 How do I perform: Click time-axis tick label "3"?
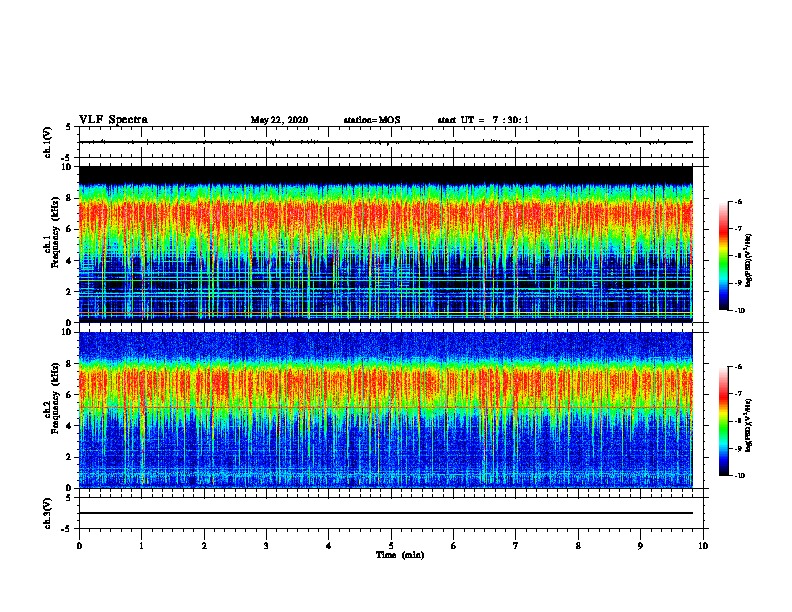click(267, 546)
